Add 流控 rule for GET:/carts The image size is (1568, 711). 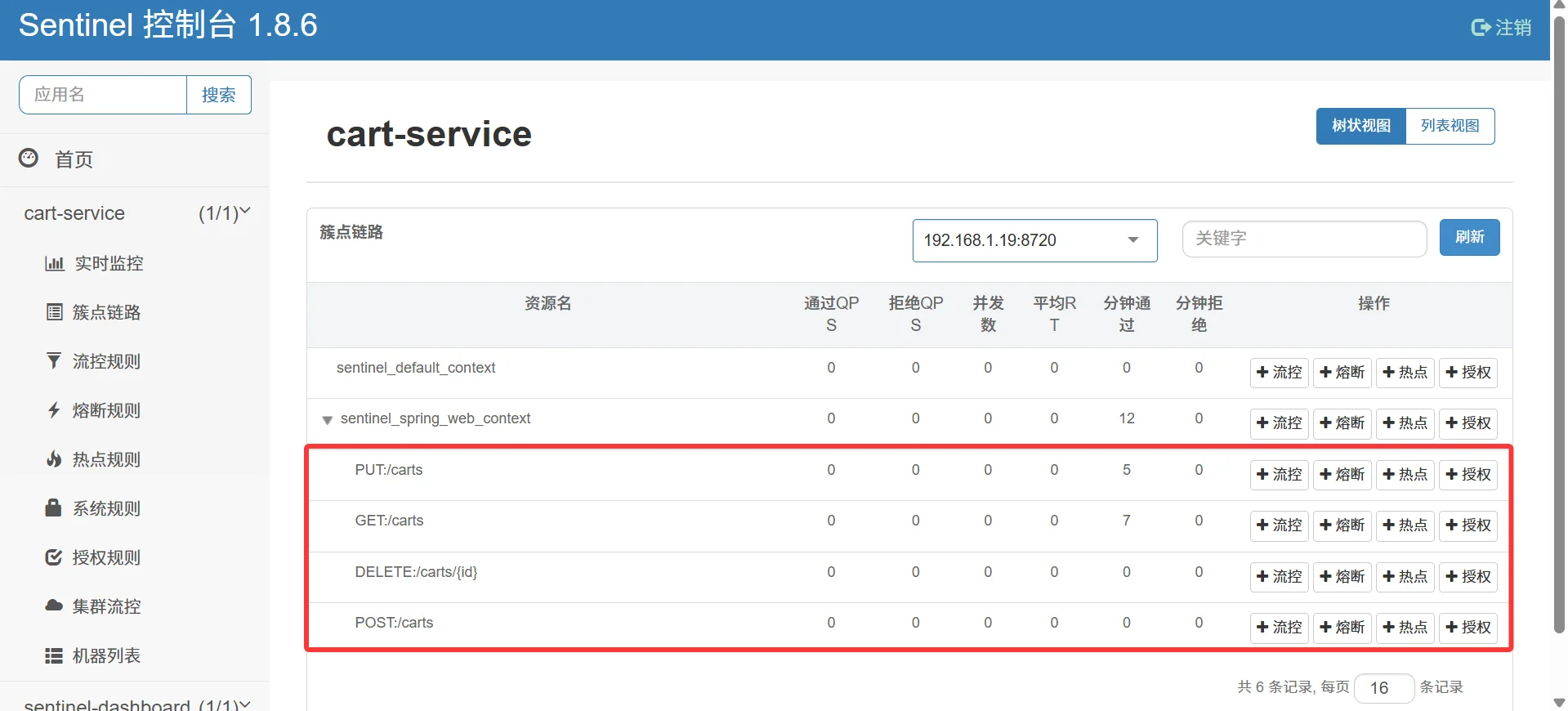point(1280,525)
